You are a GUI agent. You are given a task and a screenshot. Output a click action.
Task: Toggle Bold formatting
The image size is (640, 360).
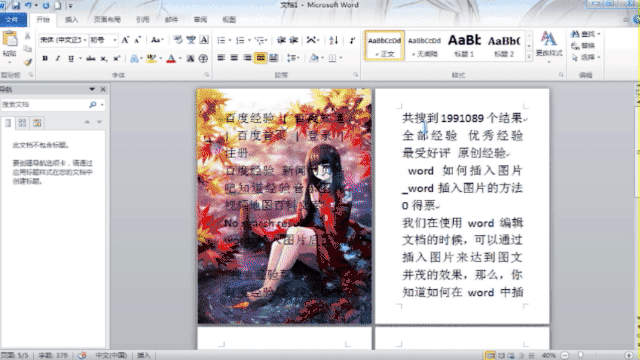pos(45,59)
